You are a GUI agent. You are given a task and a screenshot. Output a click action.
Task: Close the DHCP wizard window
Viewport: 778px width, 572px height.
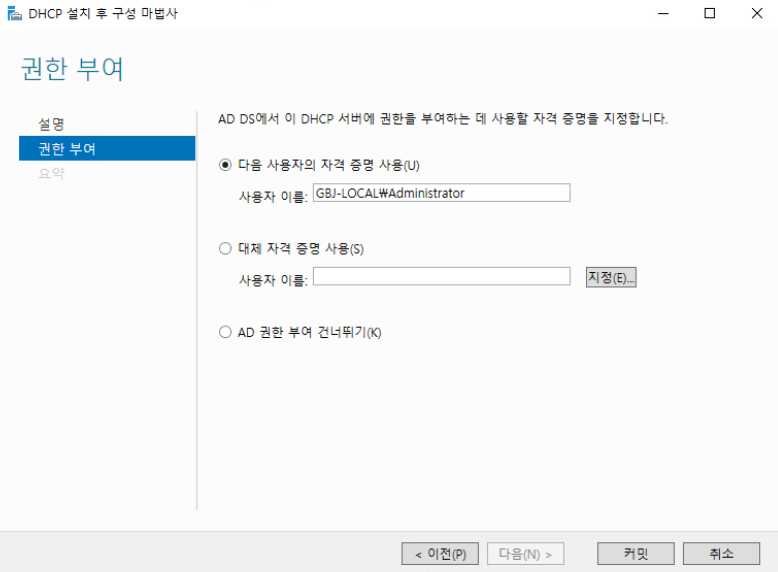pyautogui.click(x=757, y=13)
